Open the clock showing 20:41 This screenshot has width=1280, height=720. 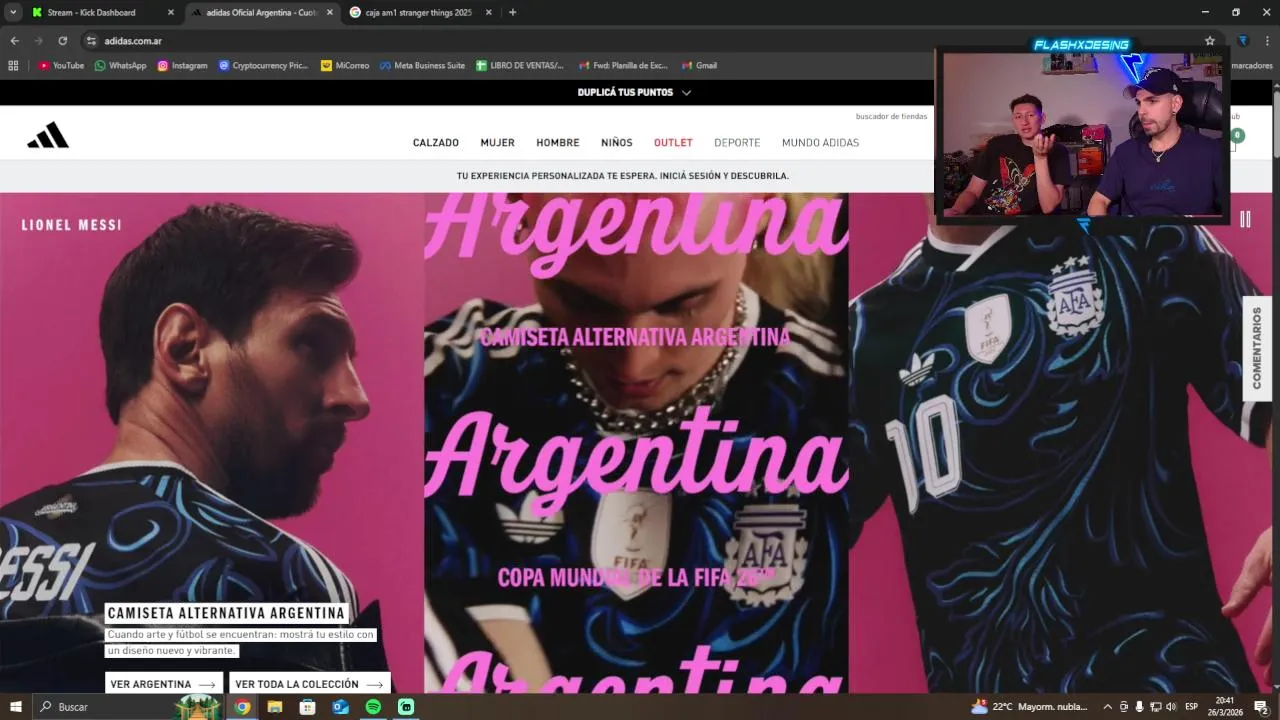point(1225,707)
